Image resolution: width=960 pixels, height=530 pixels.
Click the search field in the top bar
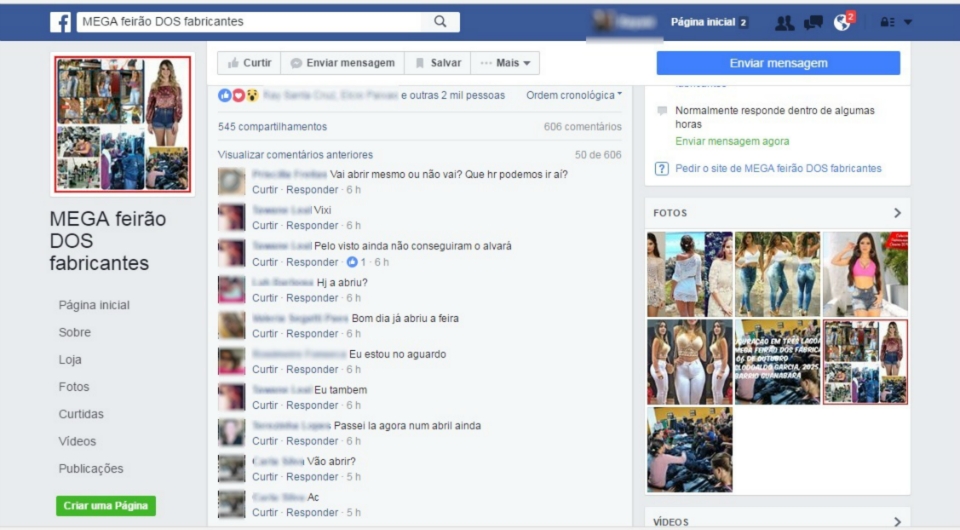pos(250,22)
